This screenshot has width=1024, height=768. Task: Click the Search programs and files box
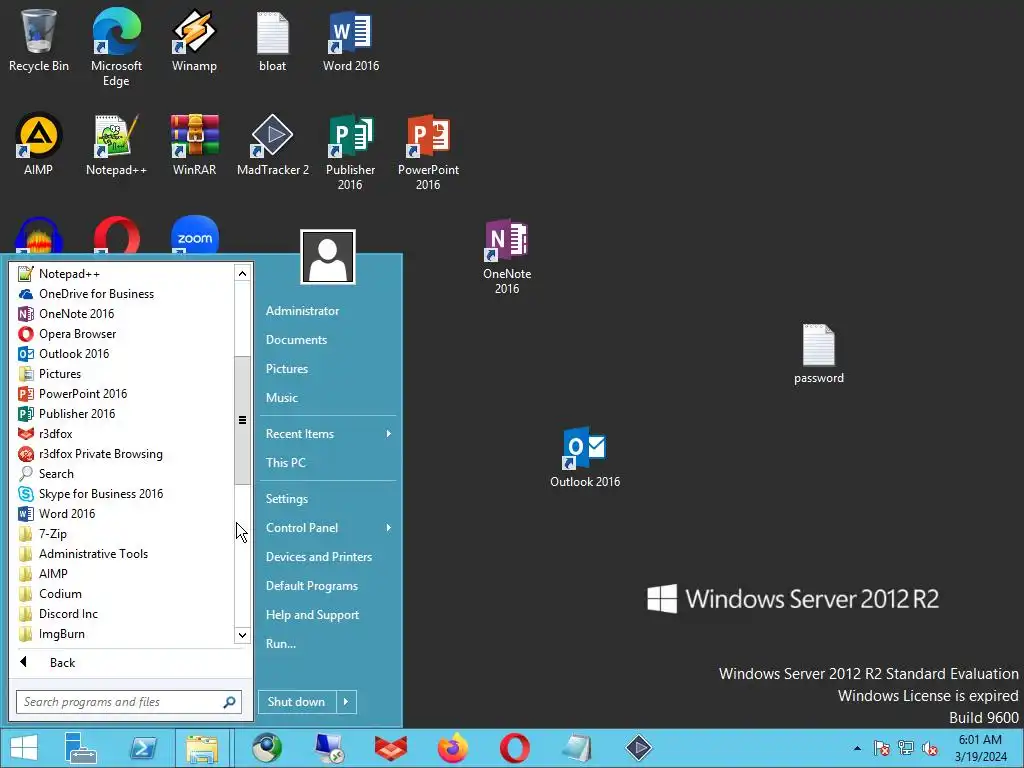129,702
